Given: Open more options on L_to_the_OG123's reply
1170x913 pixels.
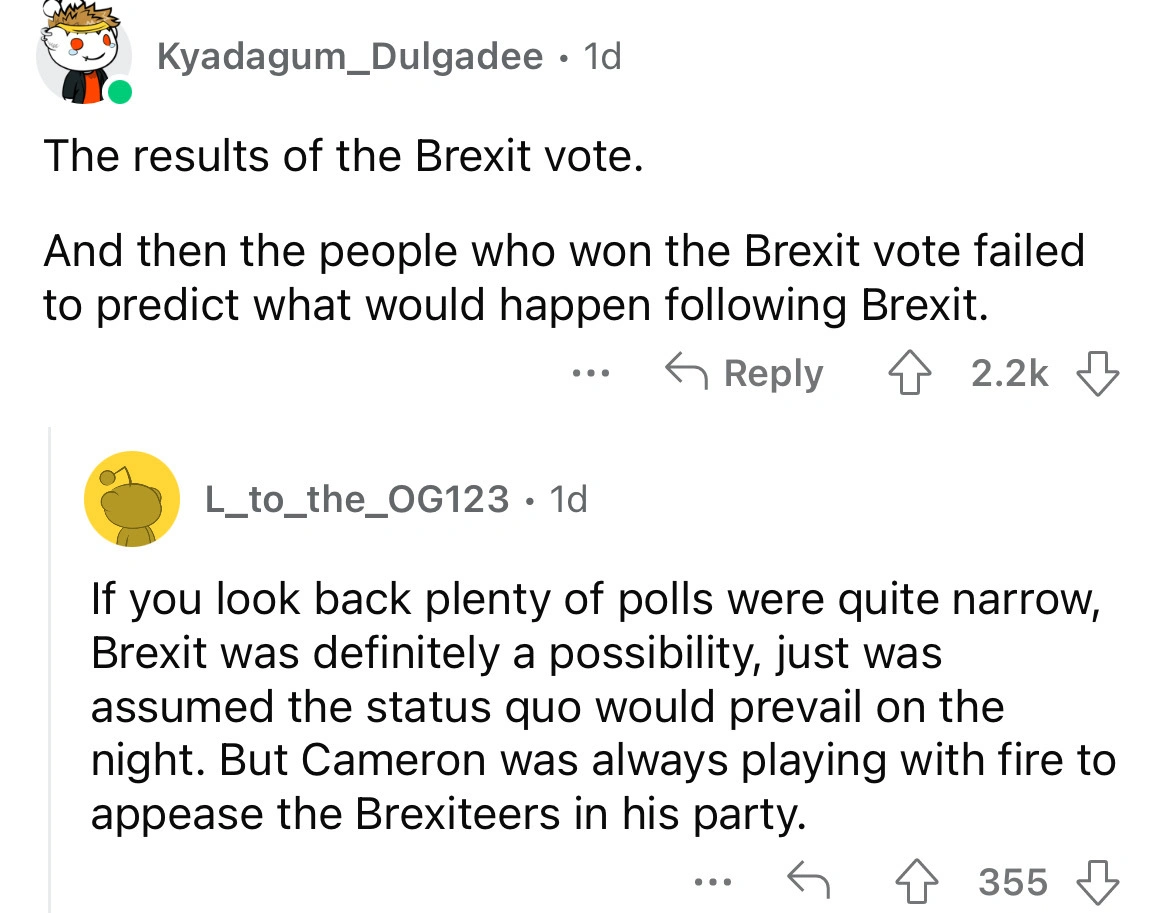Looking at the screenshot, I should tap(714, 881).
